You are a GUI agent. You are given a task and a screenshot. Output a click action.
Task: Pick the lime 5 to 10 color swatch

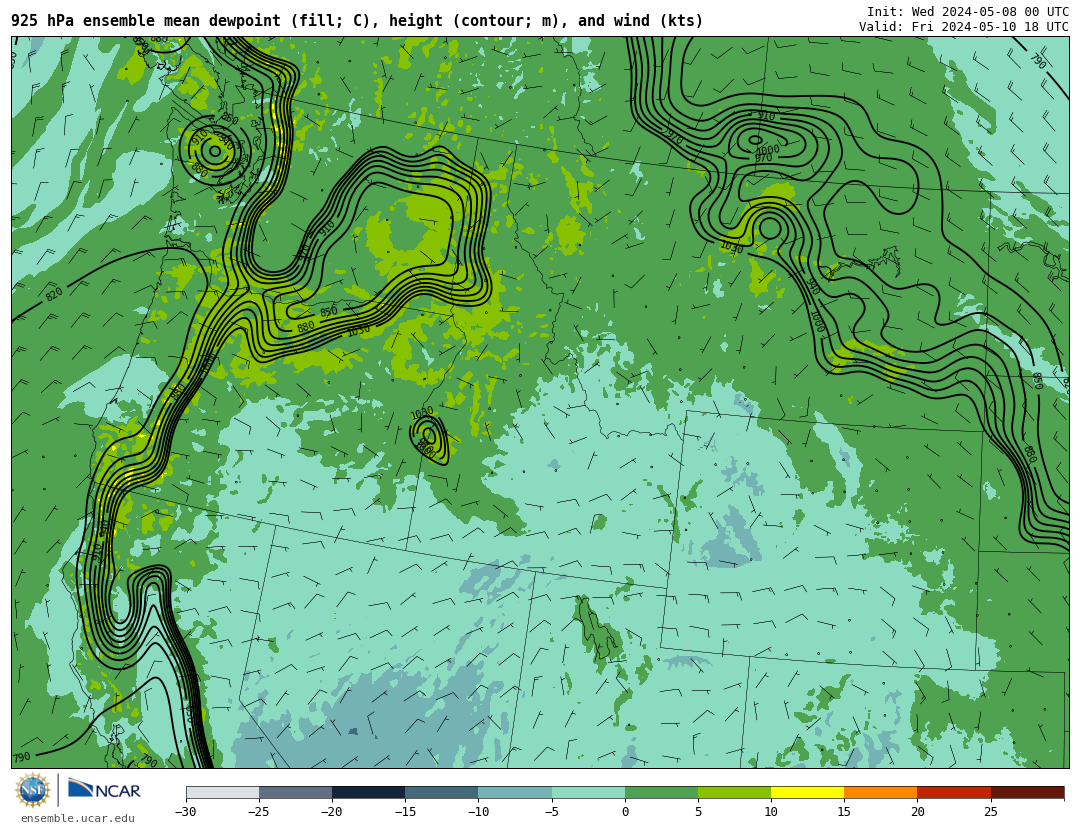(734, 792)
